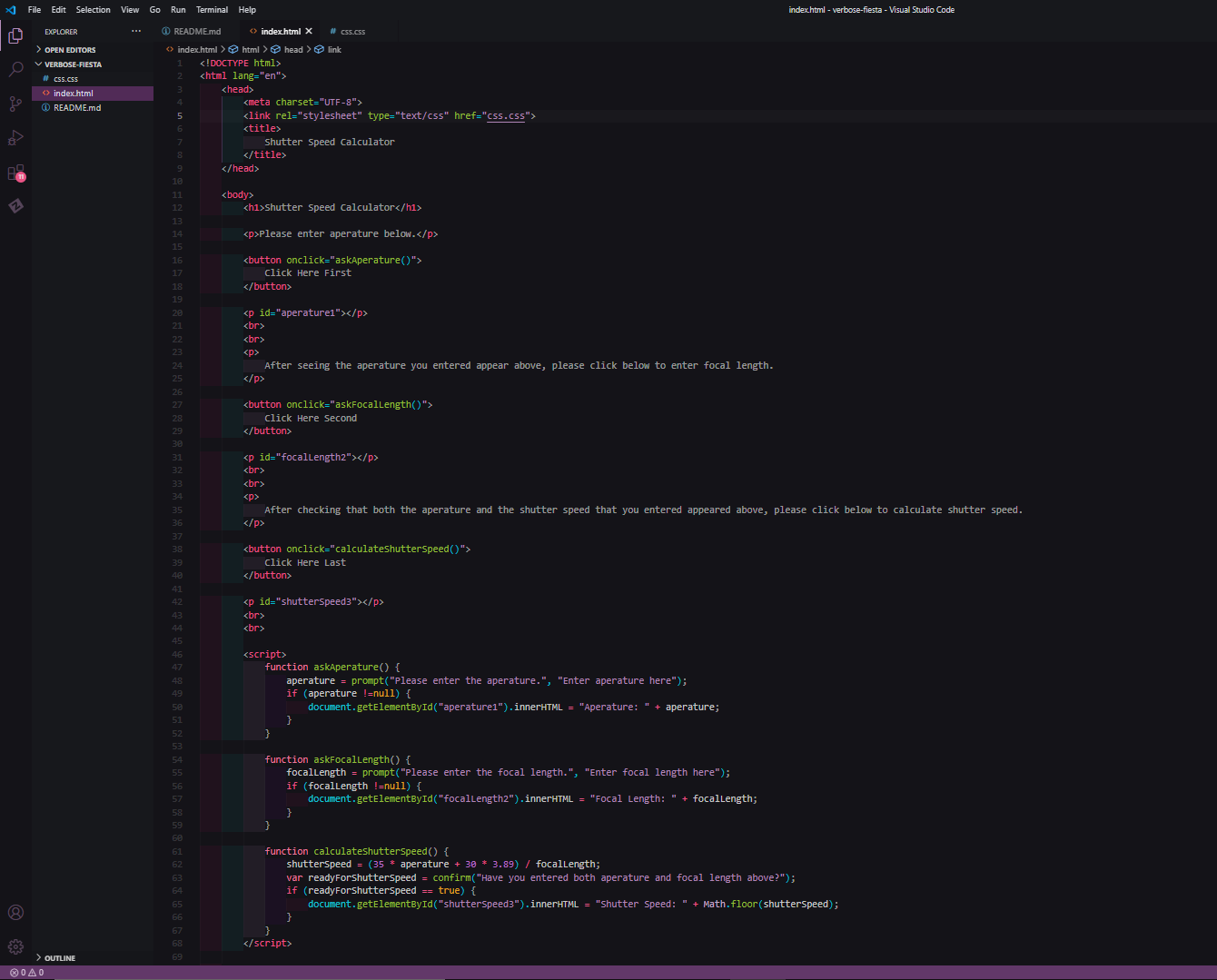
Task: Click 'function calculateShutterSpeed()' declaration line
Action: (357, 852)
